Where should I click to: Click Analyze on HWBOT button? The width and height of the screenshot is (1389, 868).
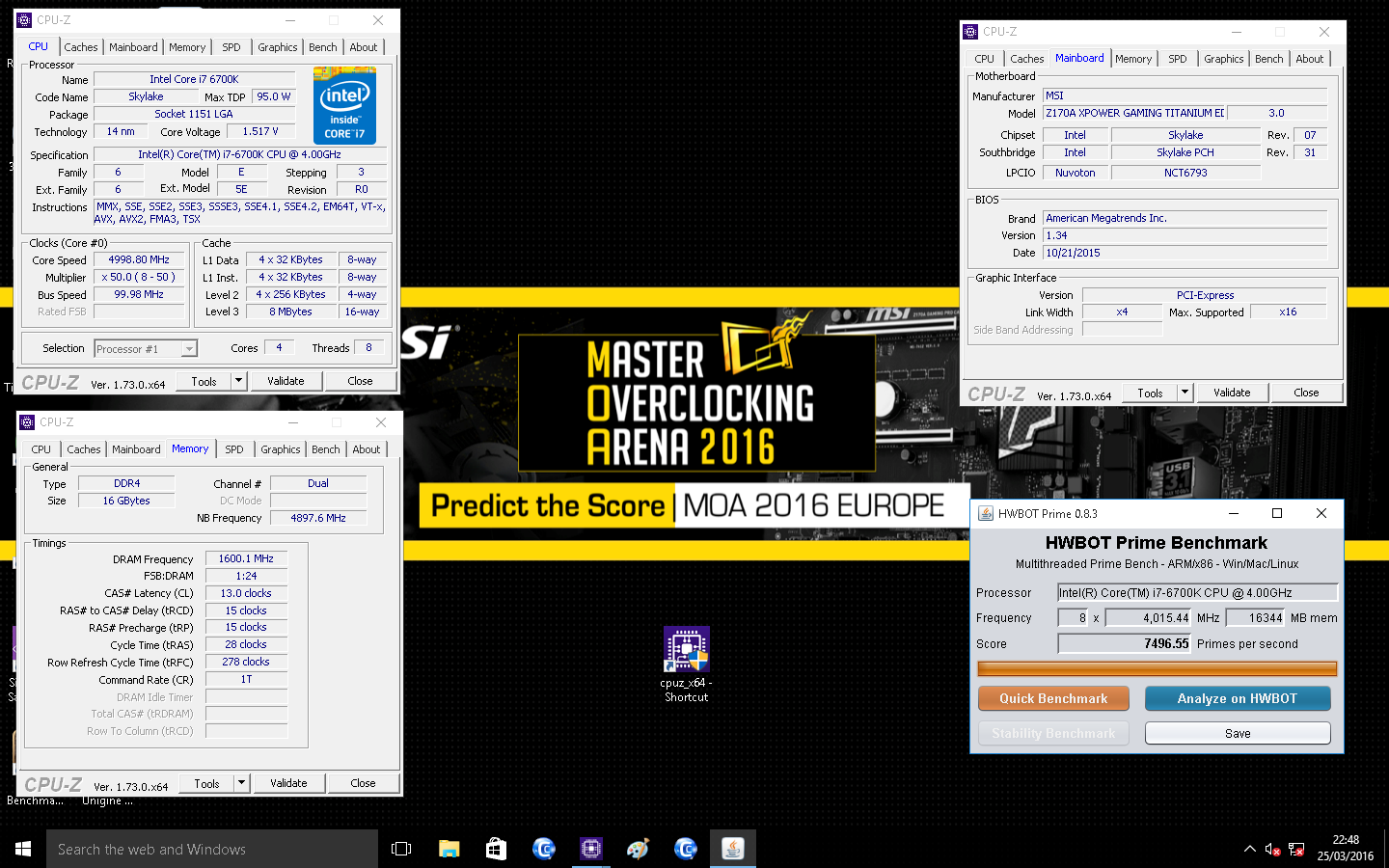pos(1238,698)
